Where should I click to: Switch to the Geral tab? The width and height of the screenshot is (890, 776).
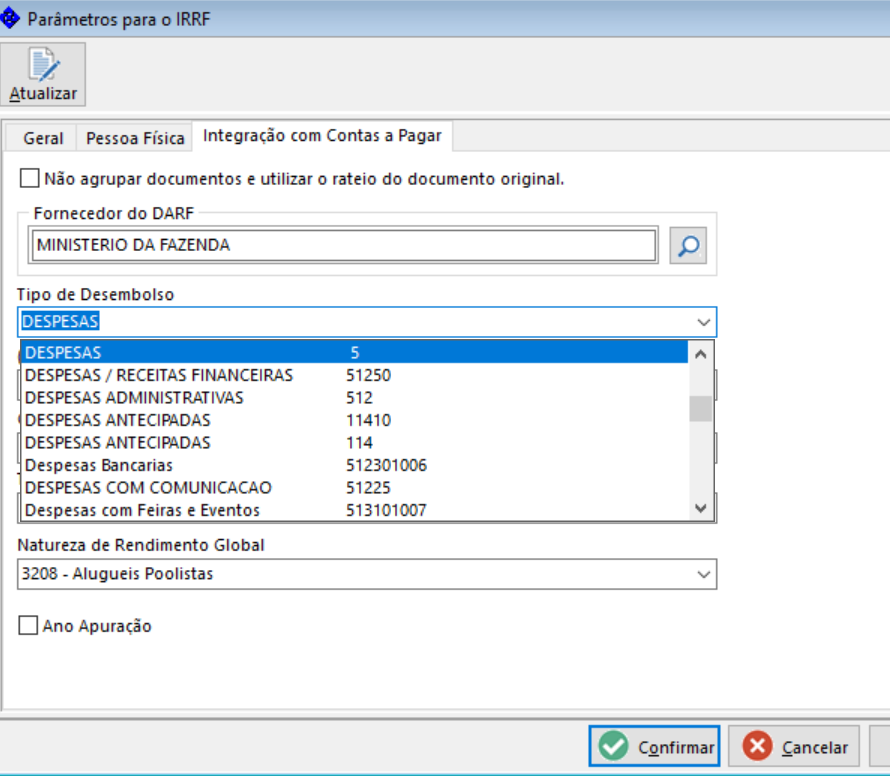(43, 138)
